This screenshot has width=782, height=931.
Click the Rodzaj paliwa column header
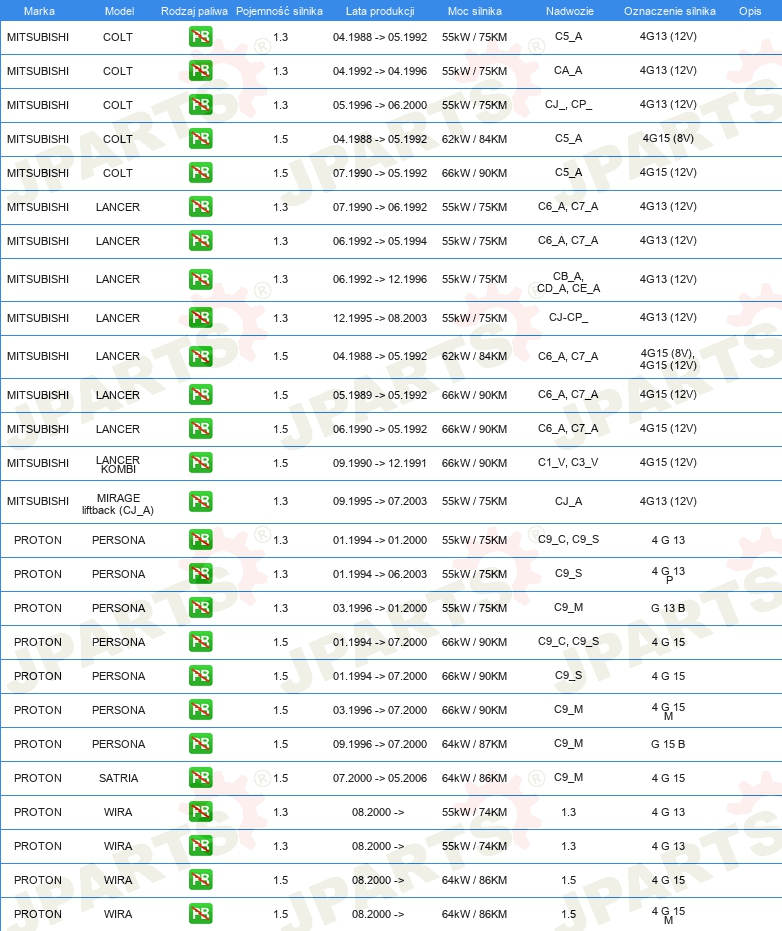point(194,11)
